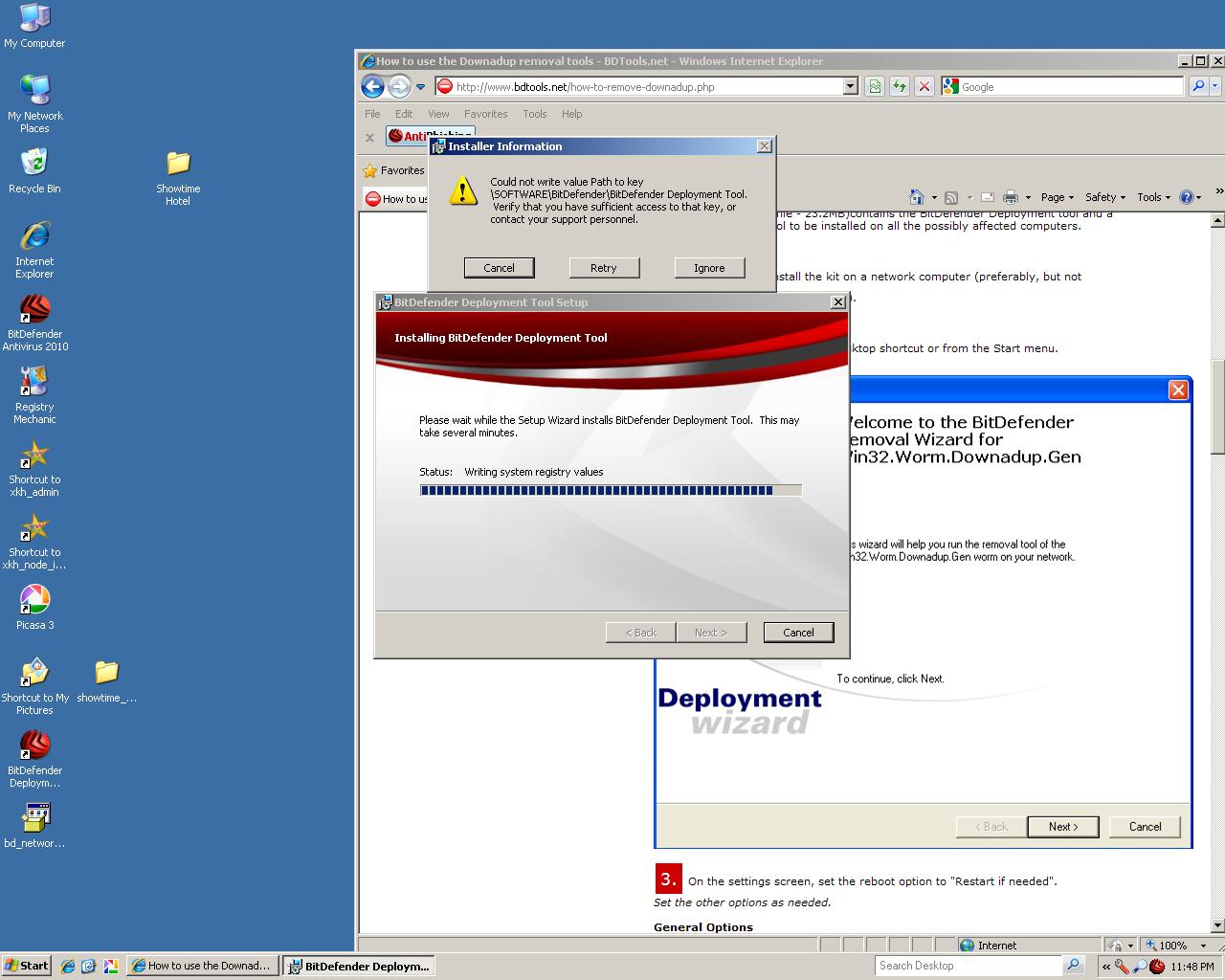
Task: Close the AntiPhishing toolbar X
Action: pyautogui.click(x=369, y=137)
